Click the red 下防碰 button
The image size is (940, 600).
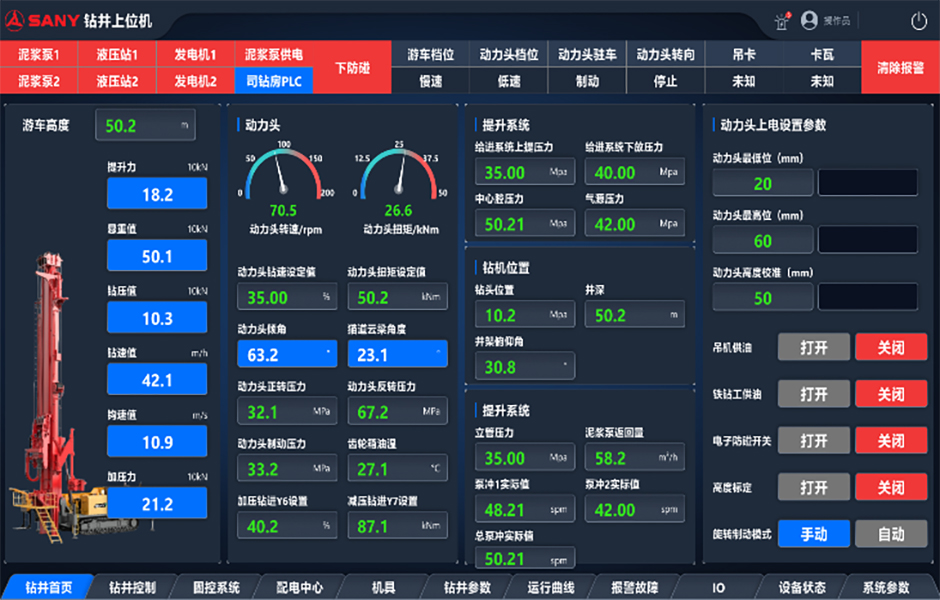tap(352, 68)
